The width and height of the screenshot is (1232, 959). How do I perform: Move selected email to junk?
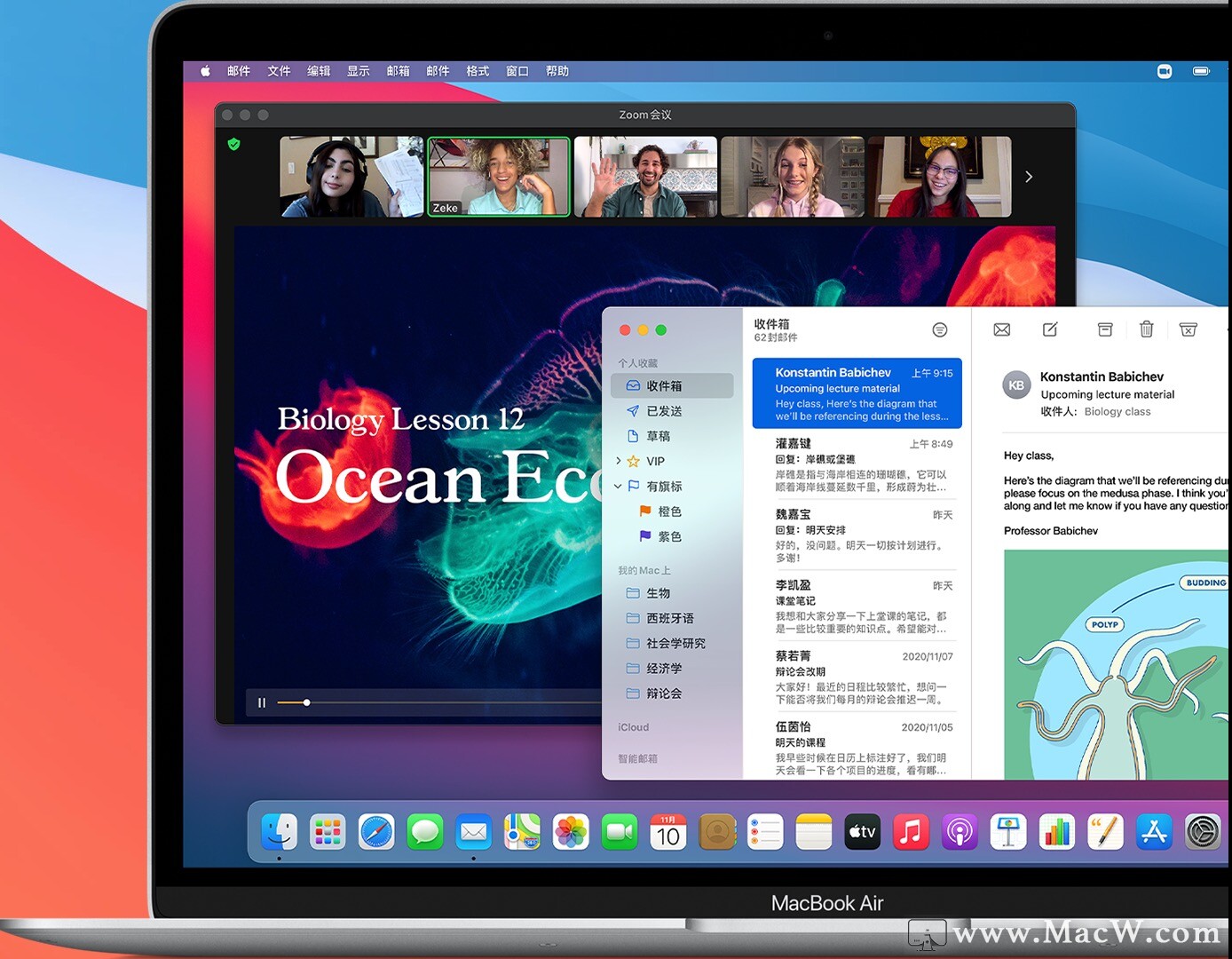1189,329
